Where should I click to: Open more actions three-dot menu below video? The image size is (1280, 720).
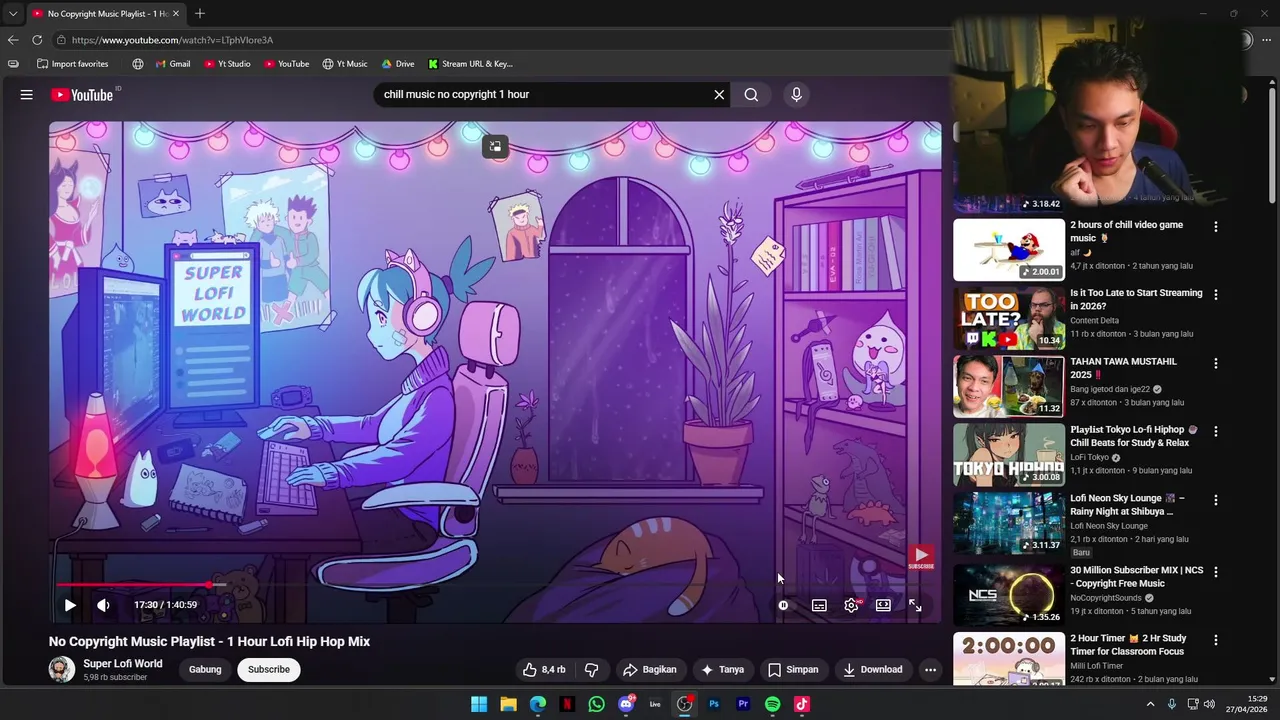pyautogui.click(x=930, y=670)
